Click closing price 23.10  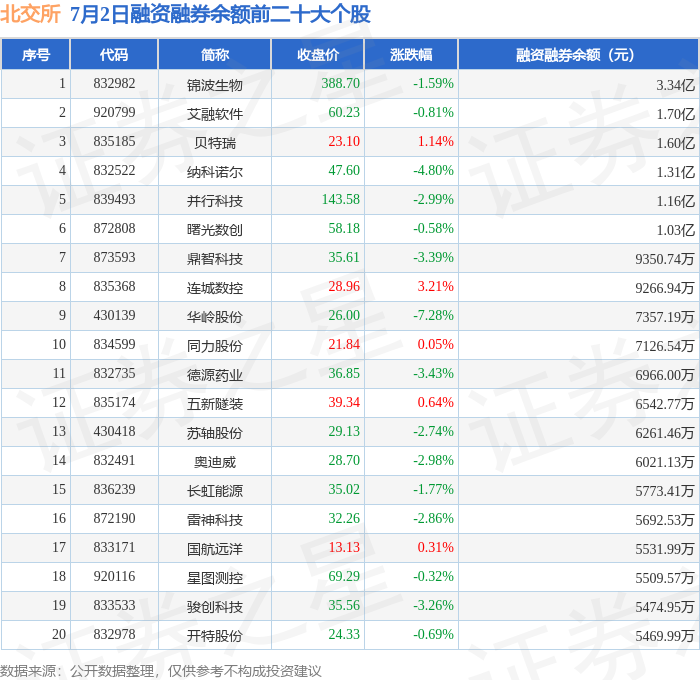coord(344,142)
